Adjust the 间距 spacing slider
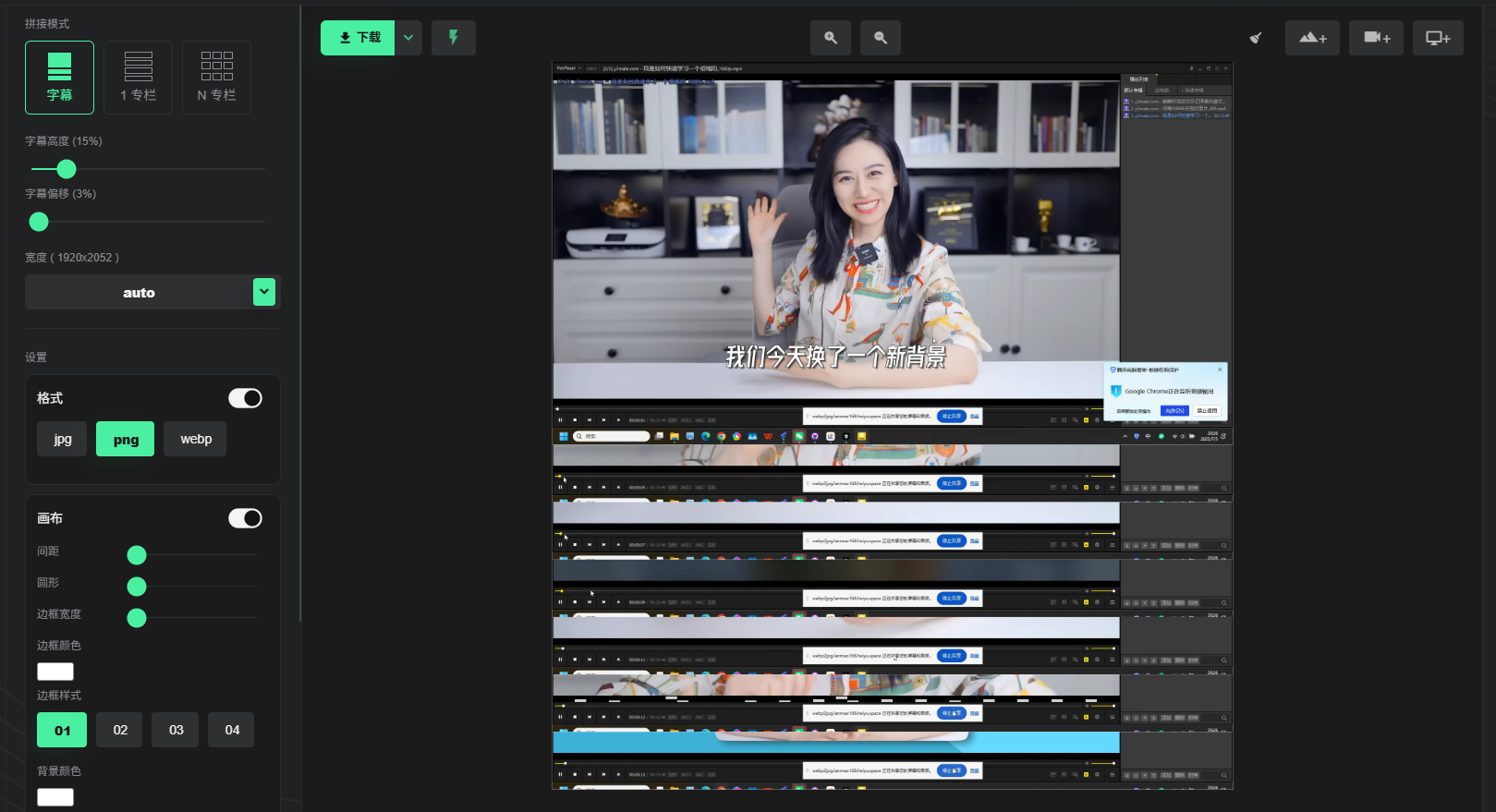 [137, 555]
